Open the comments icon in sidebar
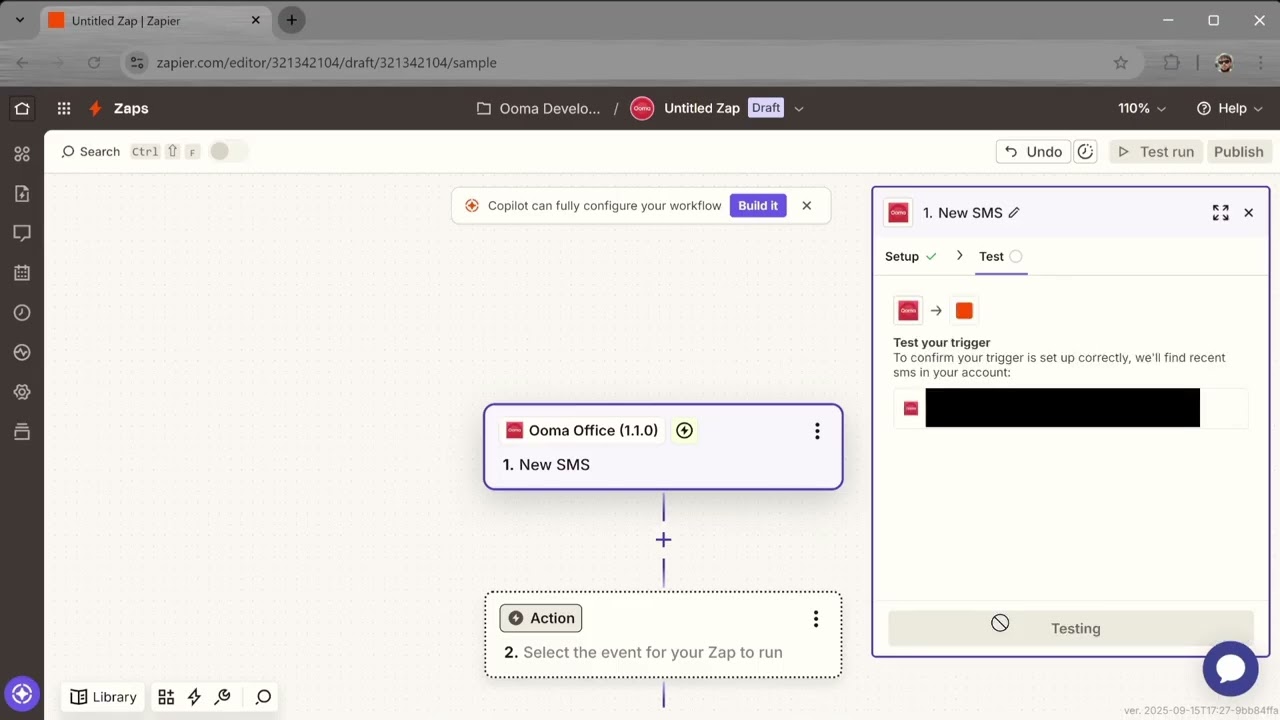 click(x=22, y=233)
